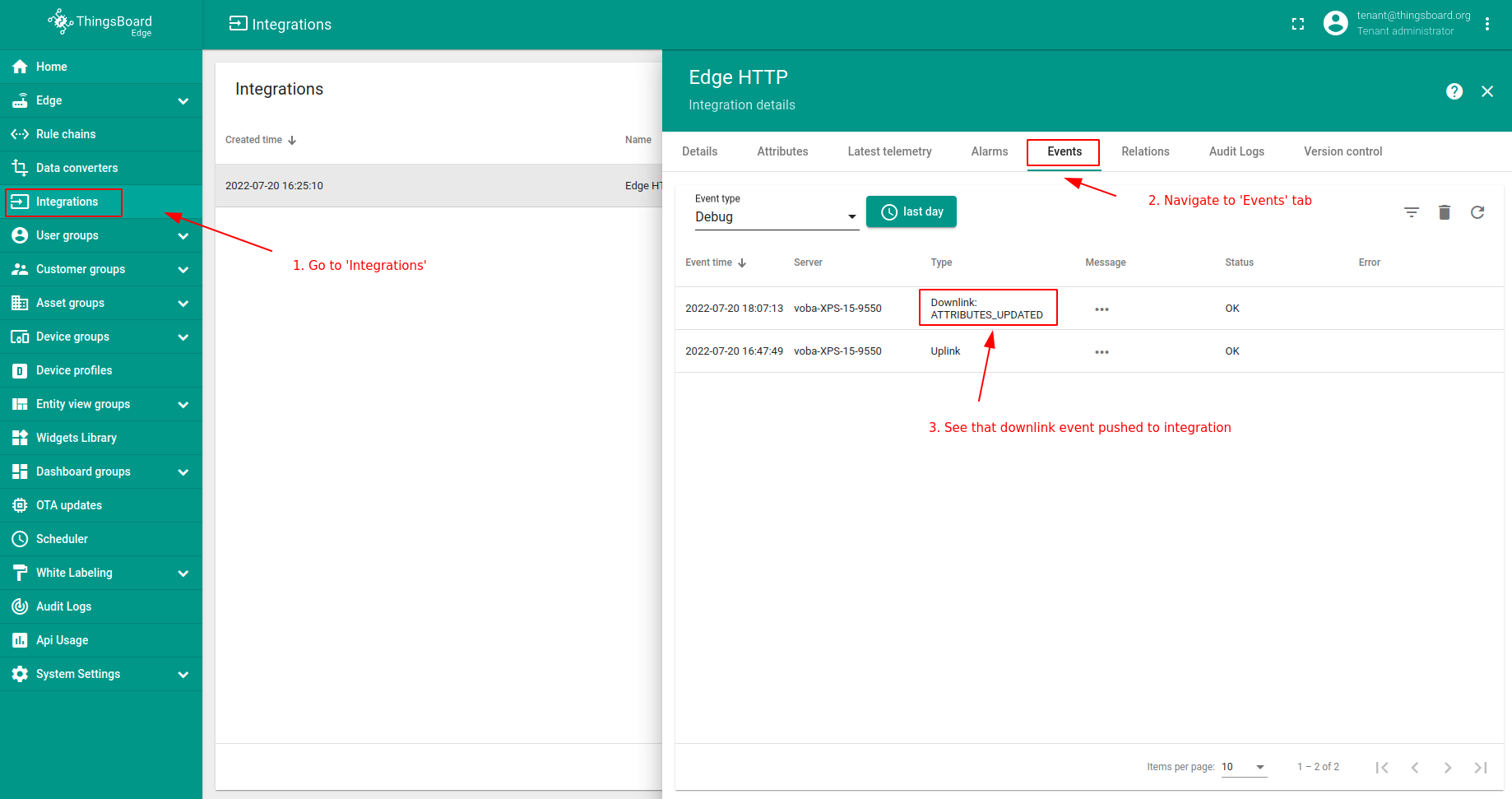Click the Rule chains icon
This screenshot has height=799, width=1512.
[20, 134]
